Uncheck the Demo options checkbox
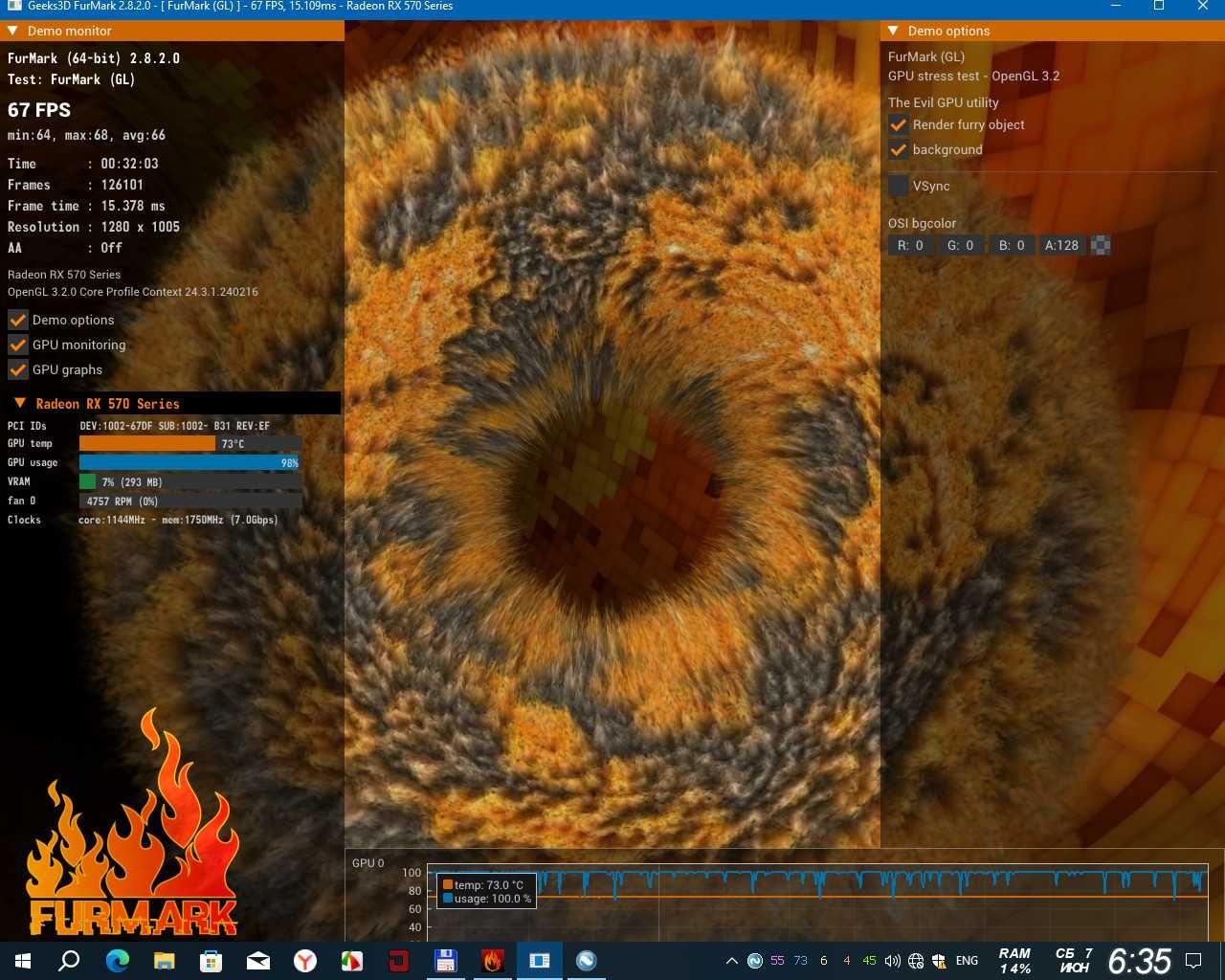The width and height of the screenshot is (1225, 980). [x=18, y=320]
